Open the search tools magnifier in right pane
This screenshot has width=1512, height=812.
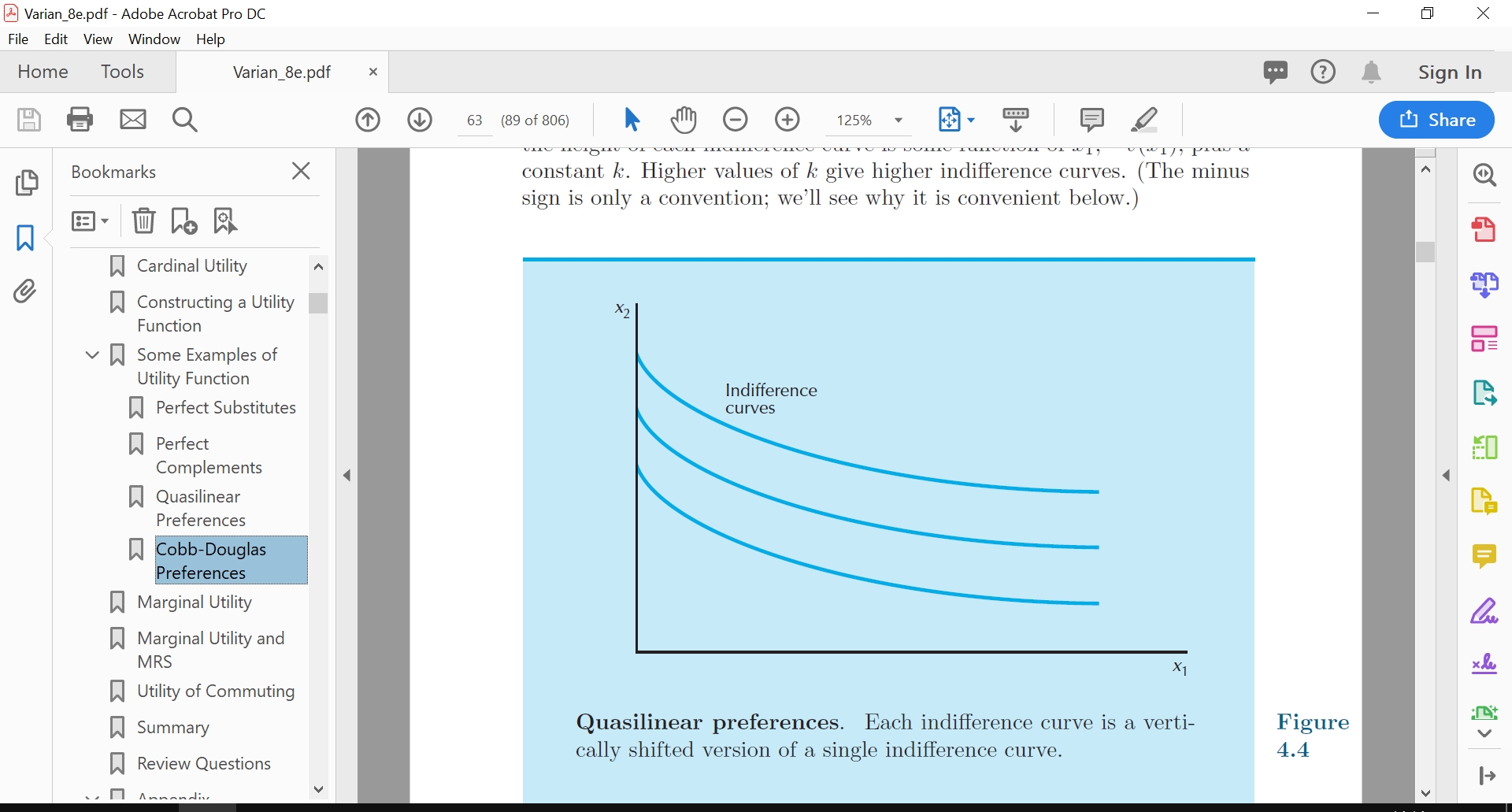1484,175
